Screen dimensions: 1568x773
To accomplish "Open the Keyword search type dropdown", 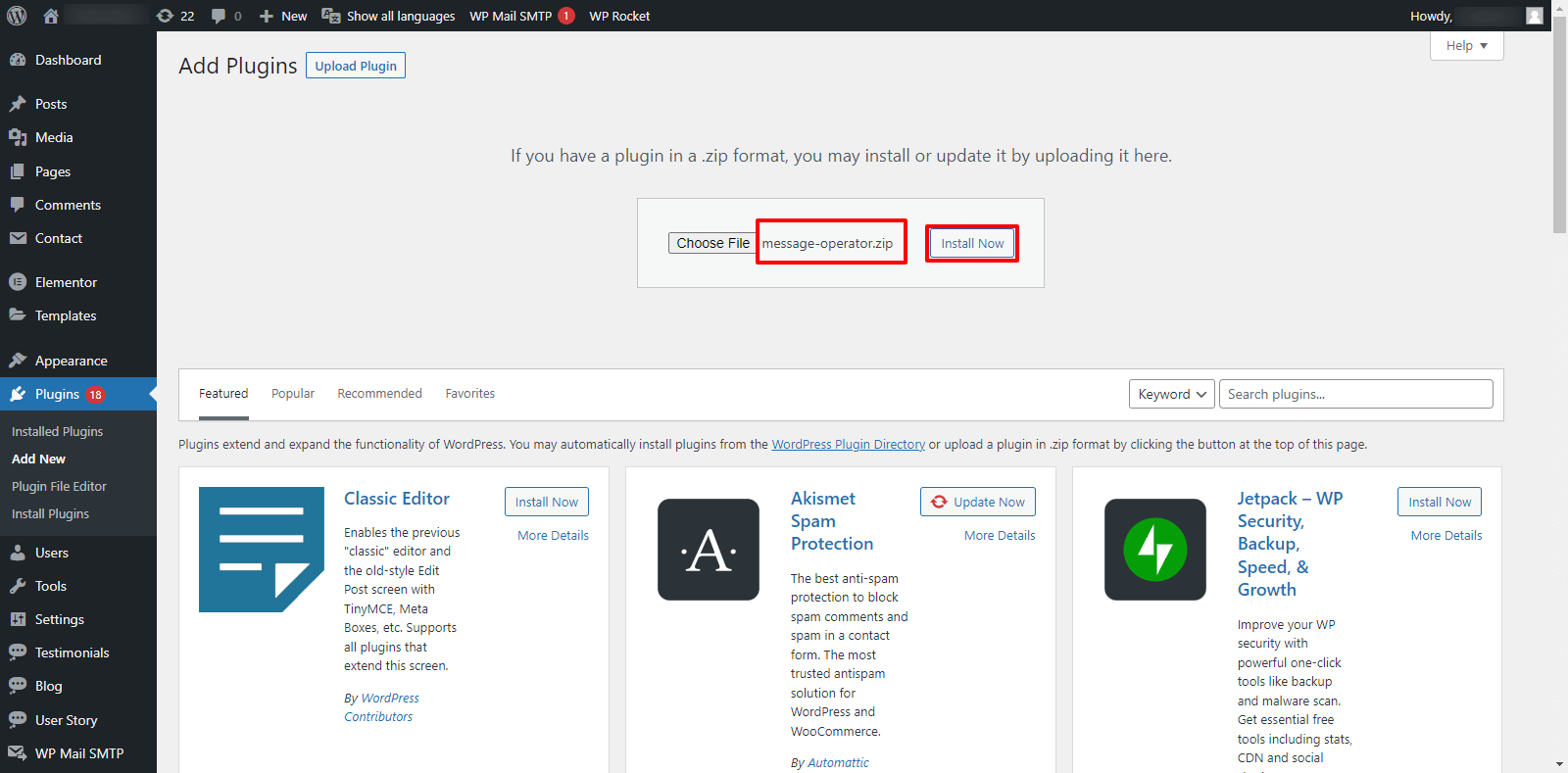I will (1172, 394).
